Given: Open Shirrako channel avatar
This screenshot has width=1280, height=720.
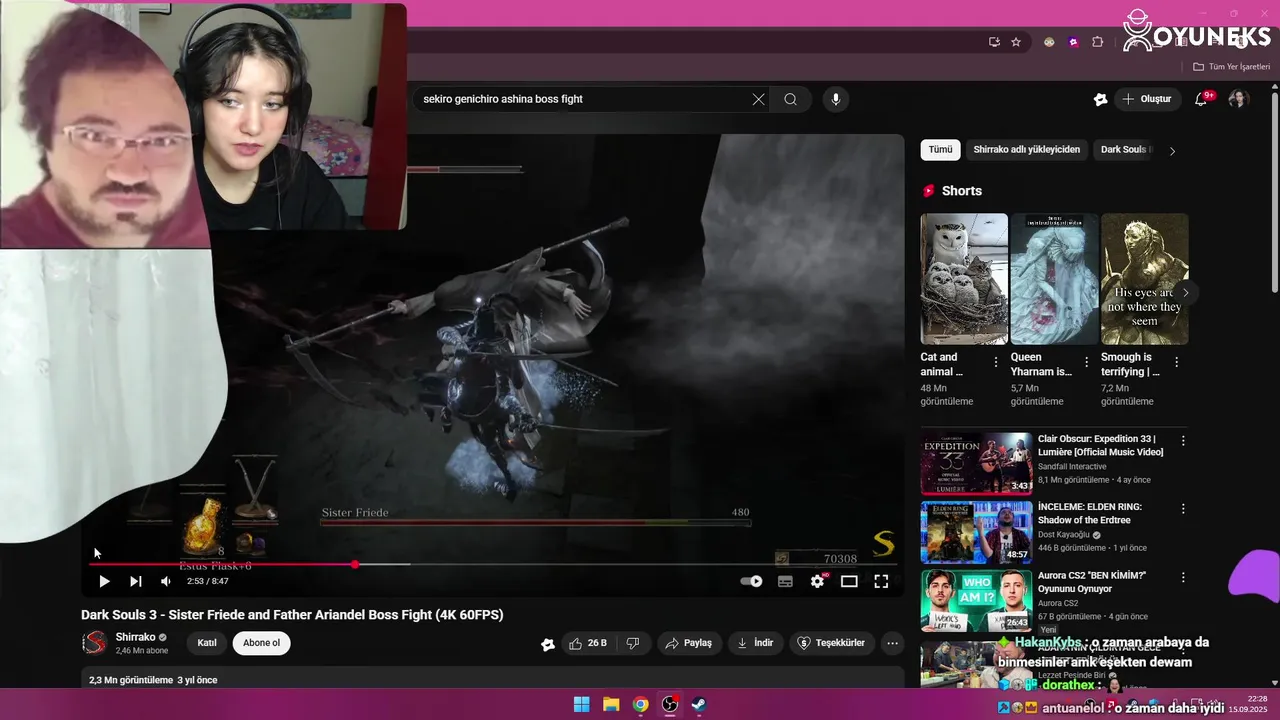Looking at the screenshot, I should [x=94, y=643].
